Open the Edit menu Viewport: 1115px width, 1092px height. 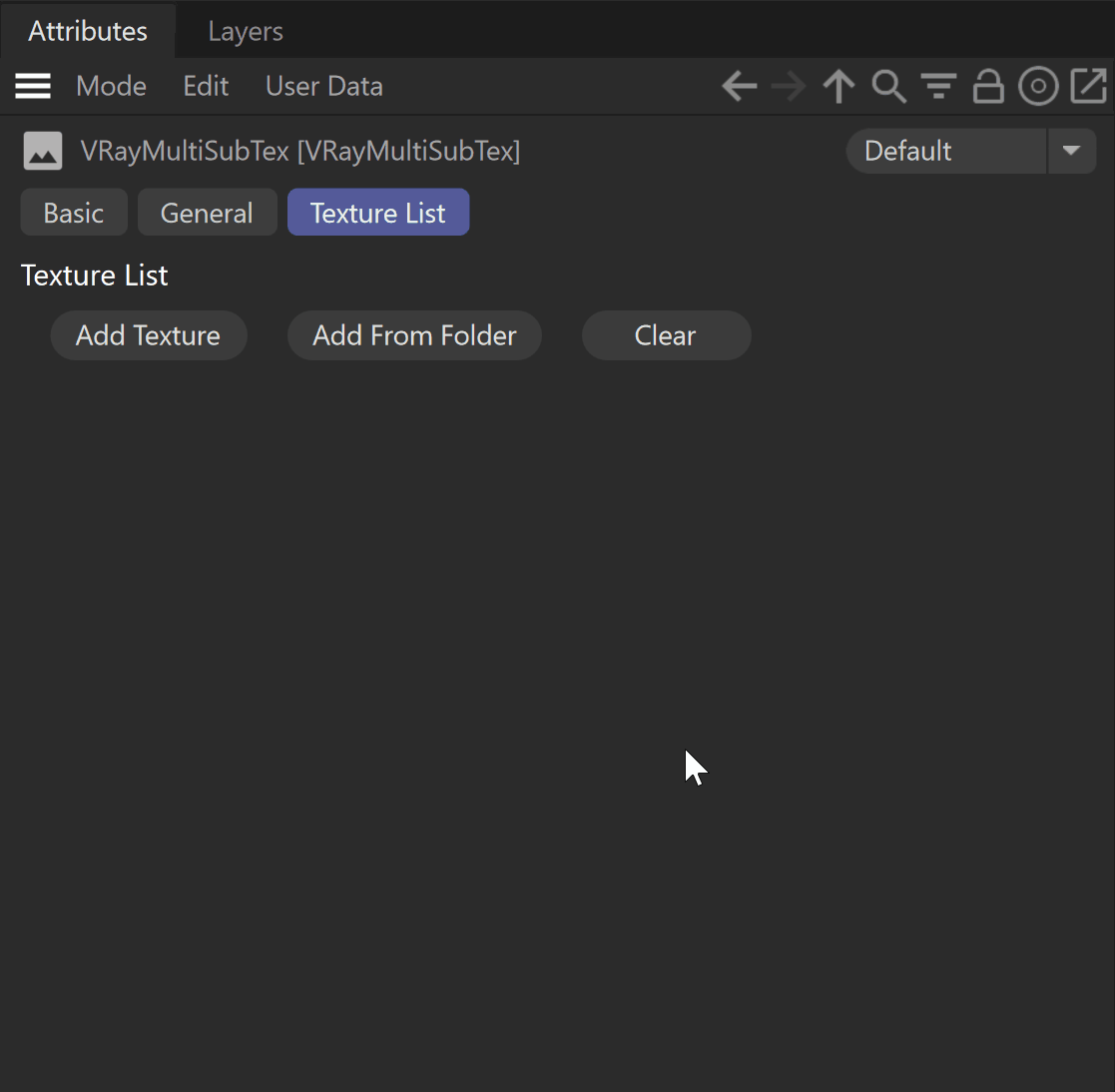pyautogui.click(x=206, y=87)
